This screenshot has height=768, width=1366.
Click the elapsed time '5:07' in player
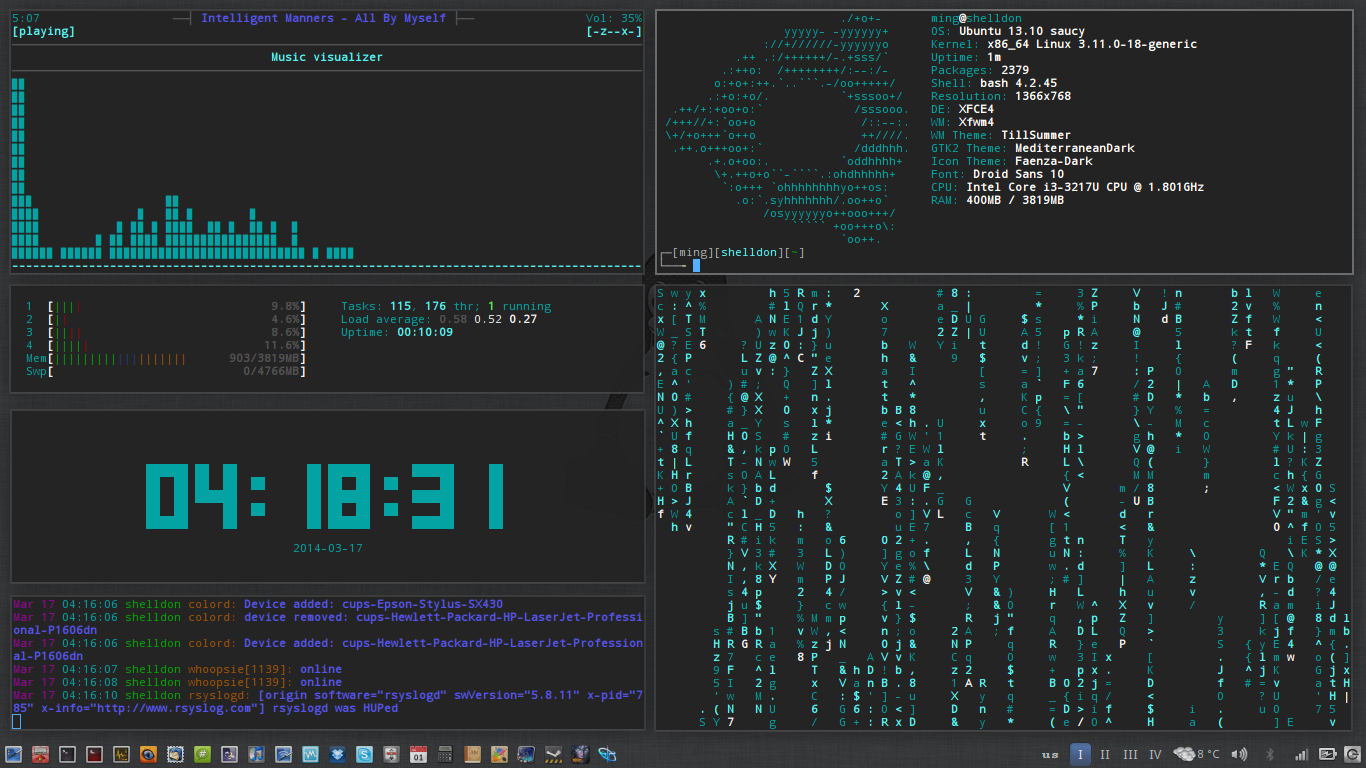26,18
